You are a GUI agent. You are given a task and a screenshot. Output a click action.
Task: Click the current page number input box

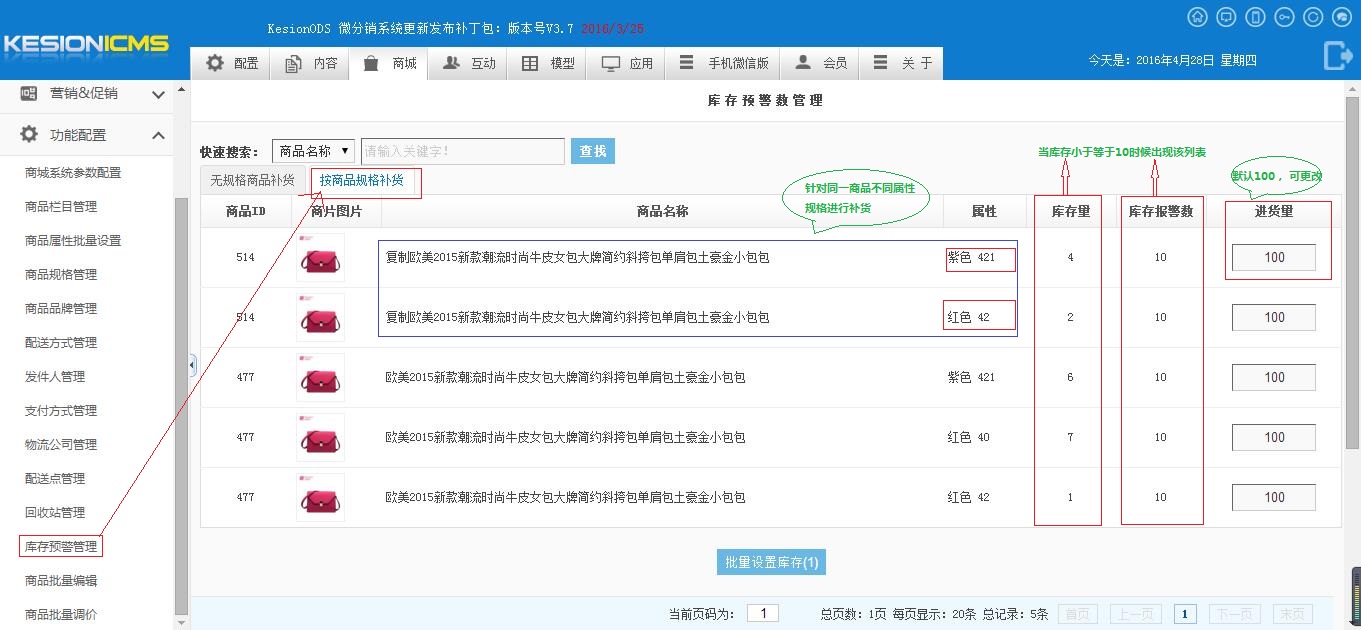(763, 613)
